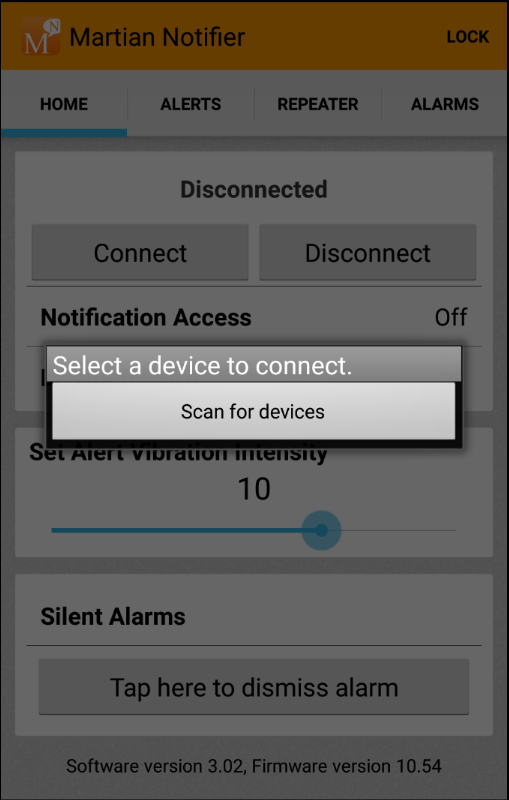Tap Scan for devices in dialog
Viewport: 509px width, 800px height.
(x=253, y=411)
